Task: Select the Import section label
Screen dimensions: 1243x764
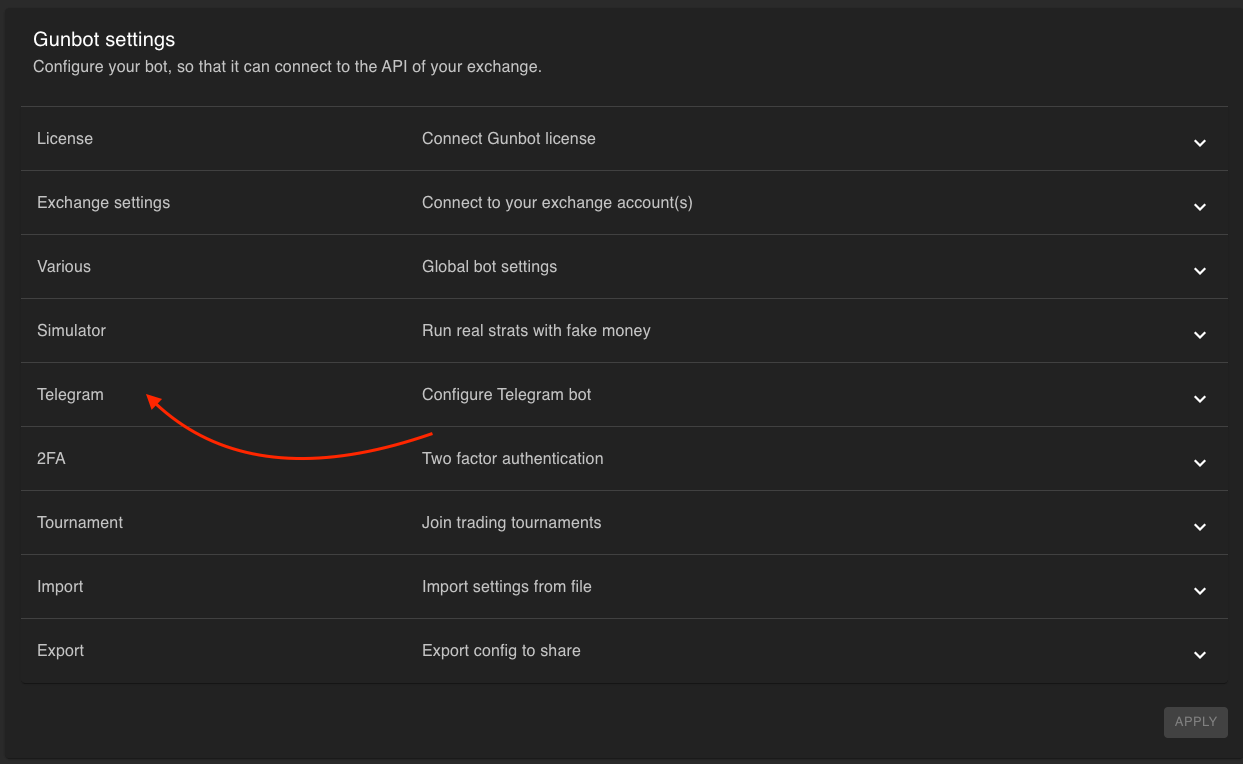Action: pos(60,587)
